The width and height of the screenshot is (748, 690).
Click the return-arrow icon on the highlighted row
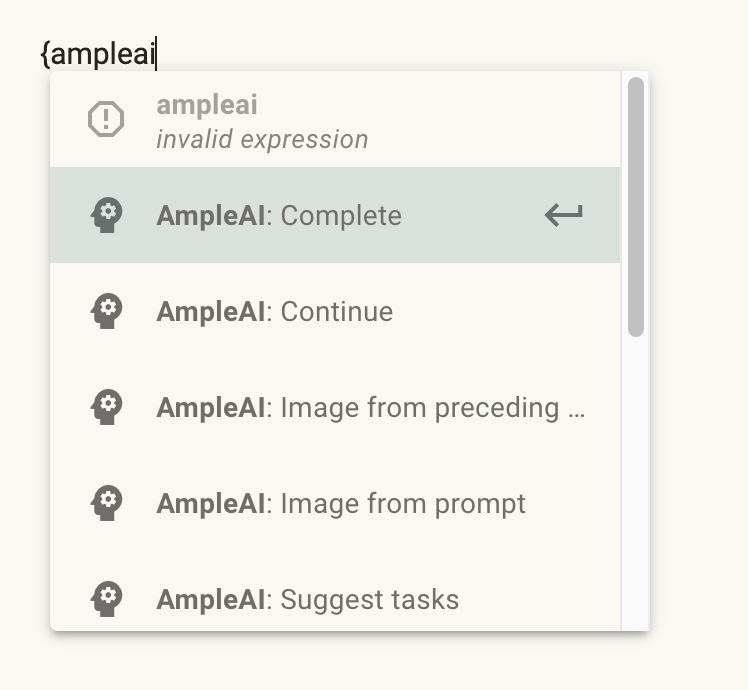click(564, 215)
